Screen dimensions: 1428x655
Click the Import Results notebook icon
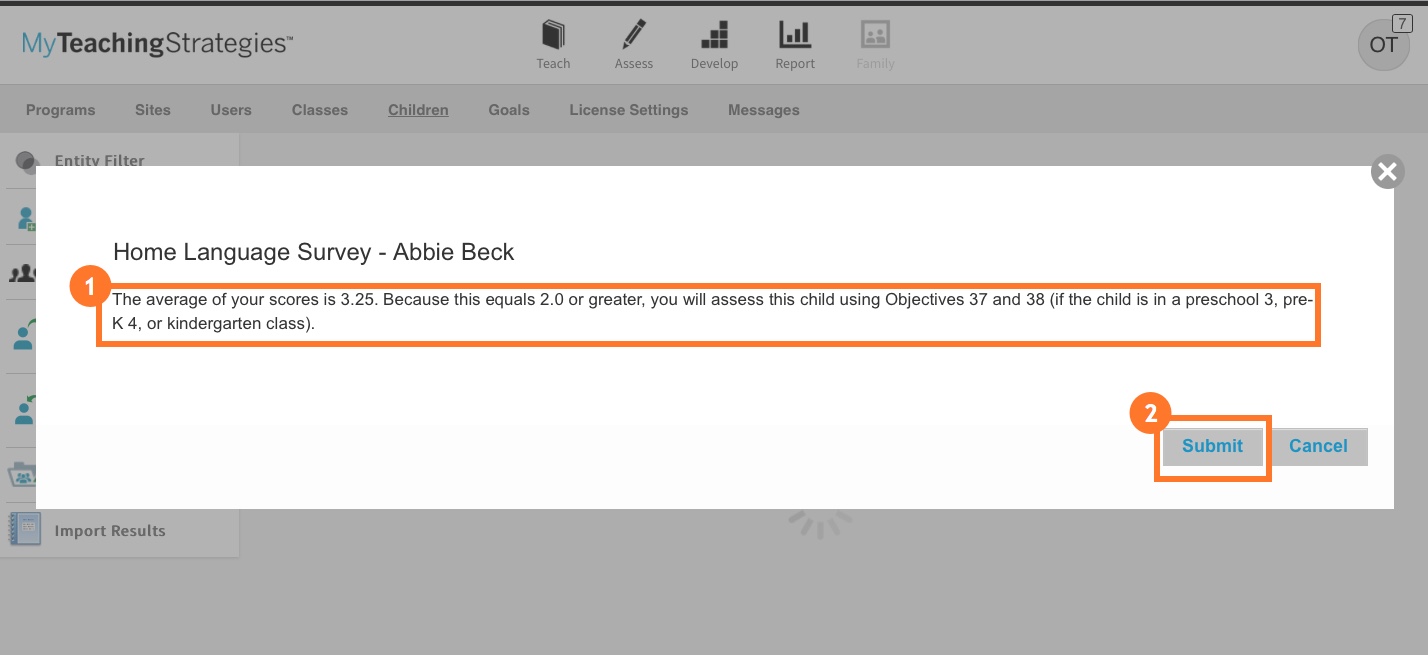(25, 530)
